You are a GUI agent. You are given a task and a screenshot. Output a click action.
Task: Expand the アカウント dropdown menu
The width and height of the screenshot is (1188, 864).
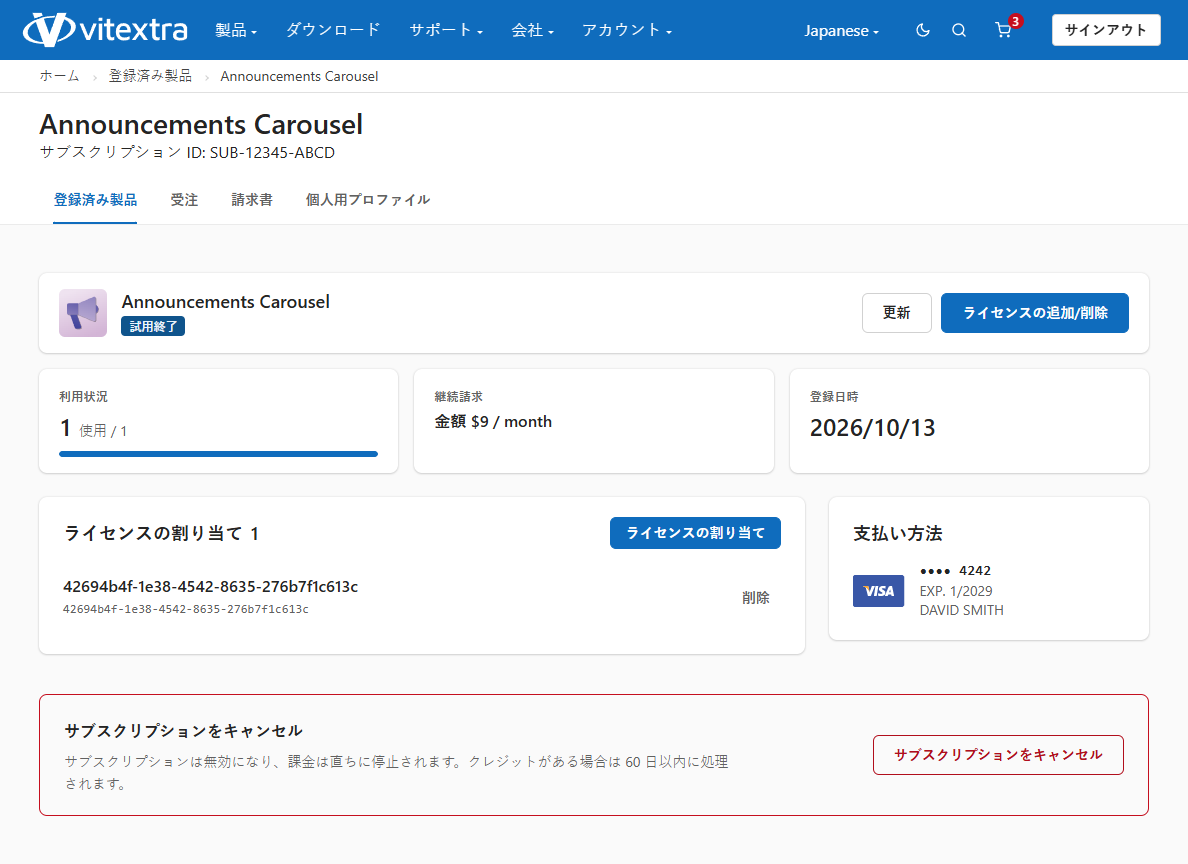[627, 30]
